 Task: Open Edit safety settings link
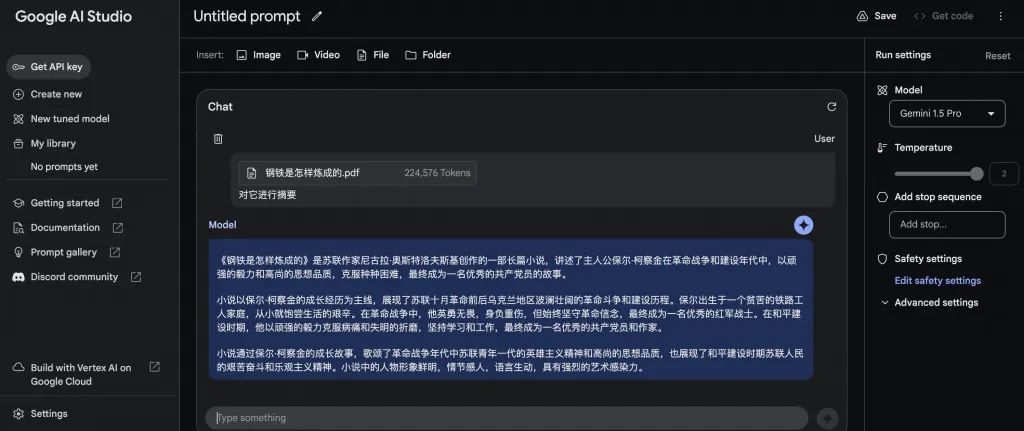(x=937, y=281)
